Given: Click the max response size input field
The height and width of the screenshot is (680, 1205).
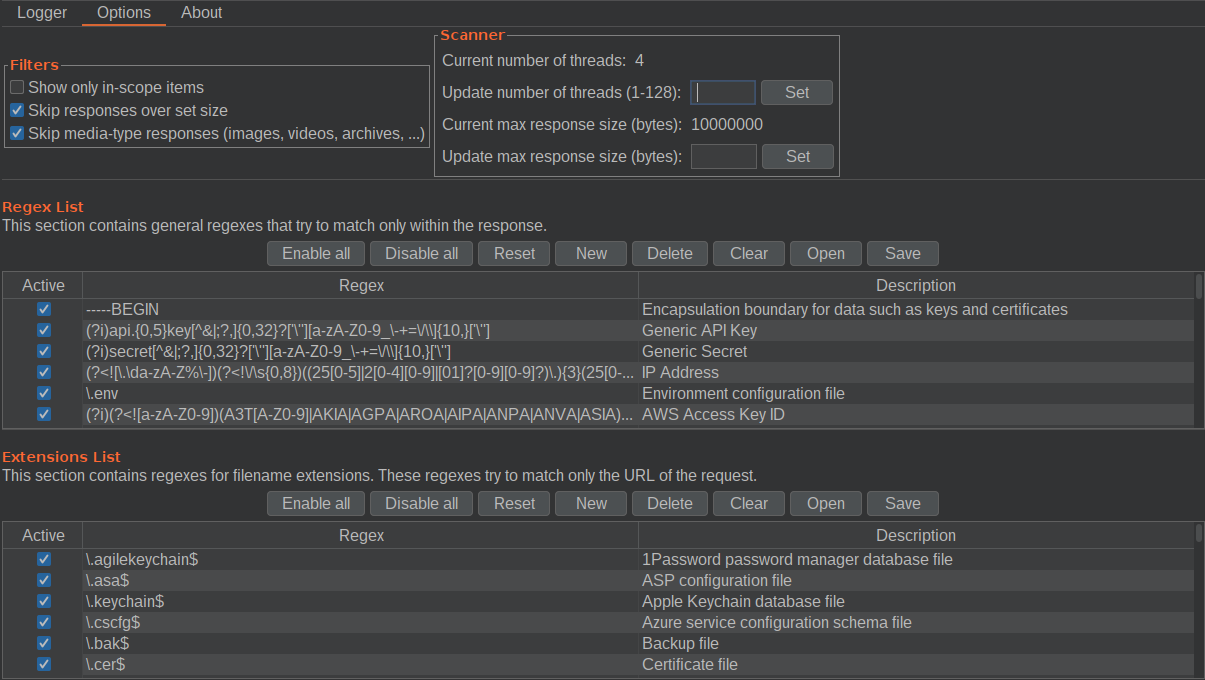Looking at the screenshot, I should coord(723,157).
